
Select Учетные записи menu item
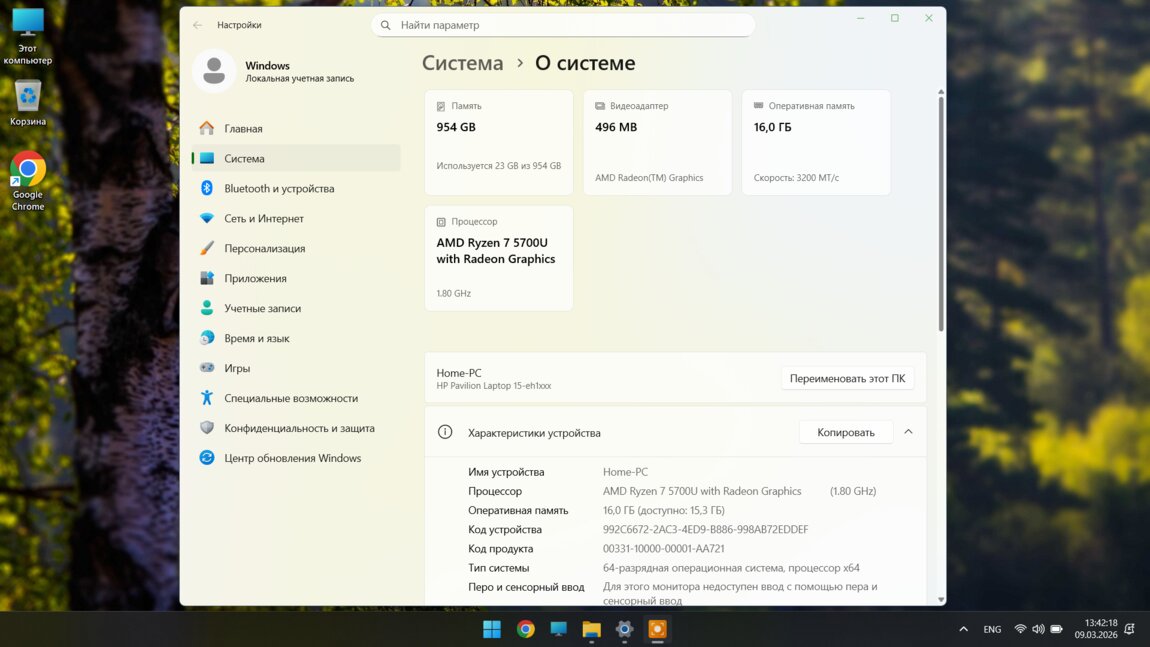coord(262,308)
